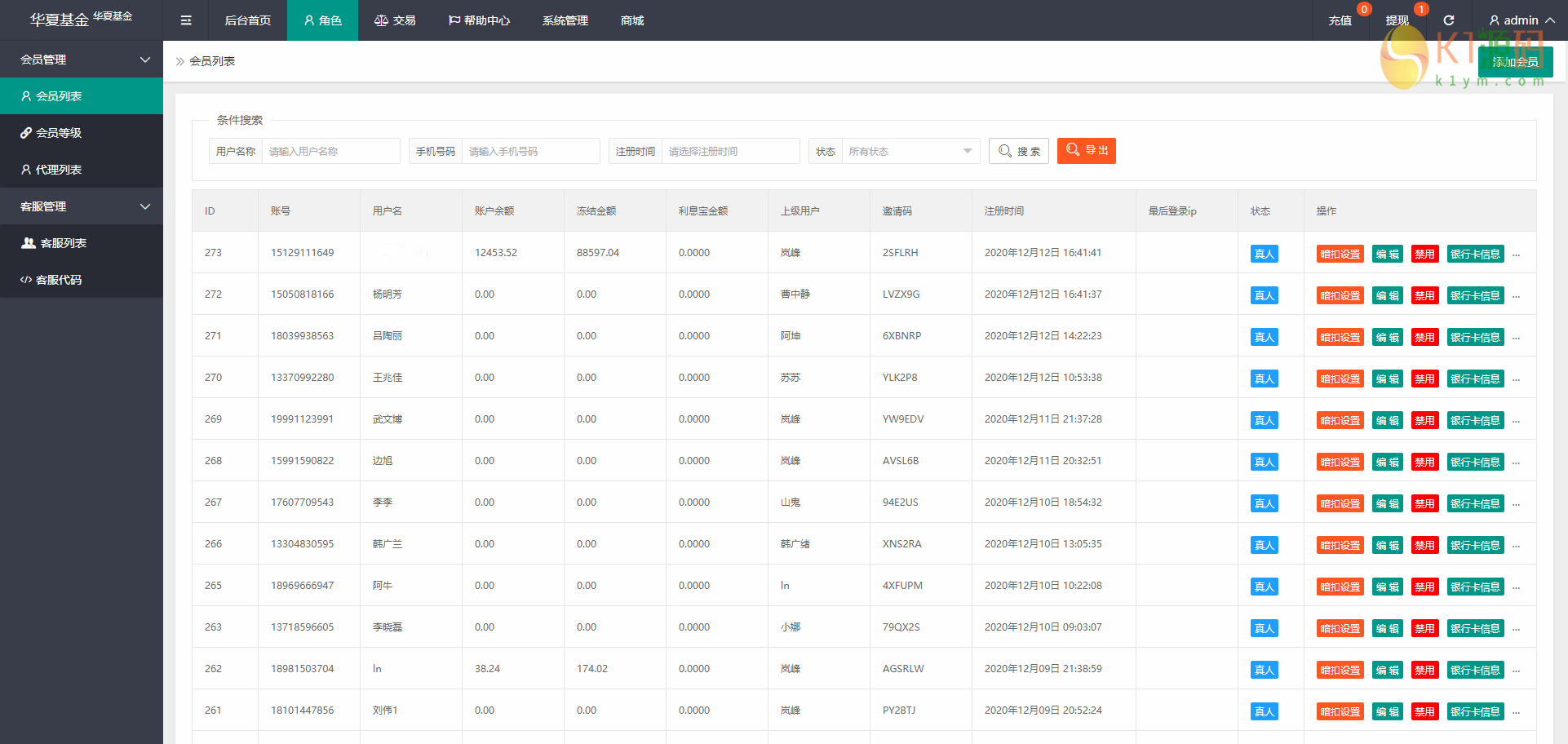Open the 状态 status dropdown filter
The height and width of the screenshot is (744, 1568).
coord(910,151)
